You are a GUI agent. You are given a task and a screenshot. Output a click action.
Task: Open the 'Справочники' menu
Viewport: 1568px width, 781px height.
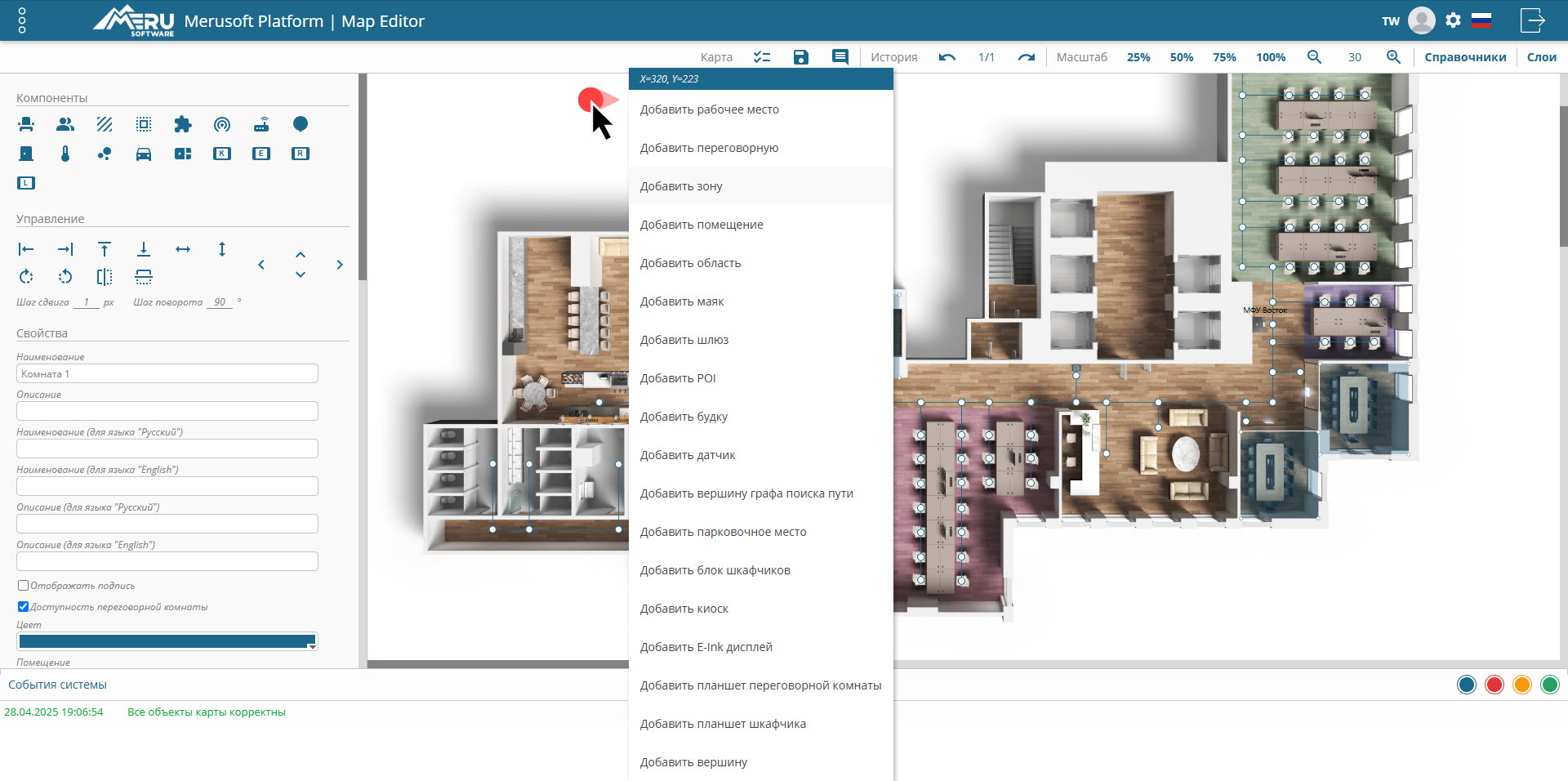[x=1465, y=57]
